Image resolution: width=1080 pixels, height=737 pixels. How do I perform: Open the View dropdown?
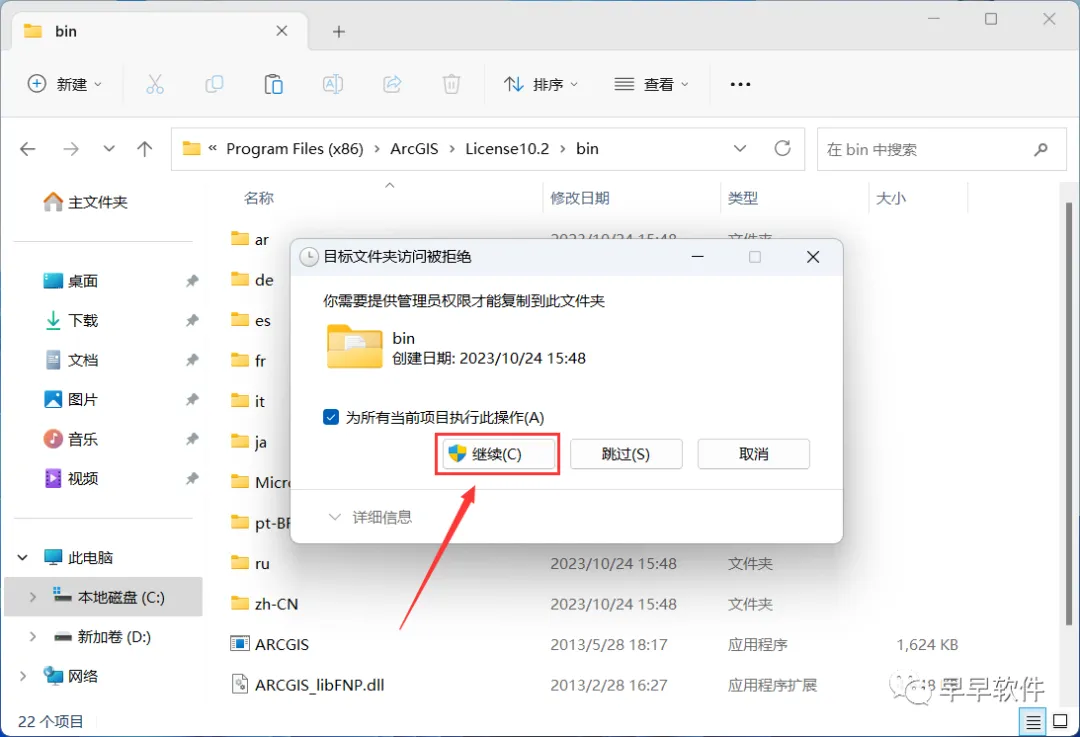(652, 84)
